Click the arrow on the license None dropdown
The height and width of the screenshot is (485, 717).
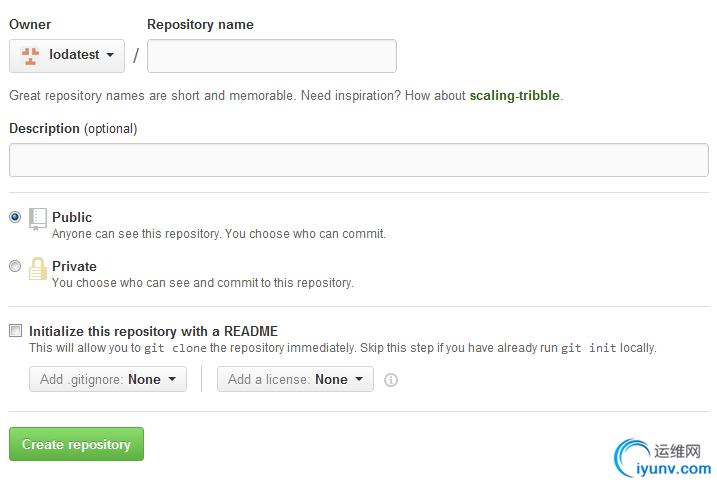click(x=359, y=379)
